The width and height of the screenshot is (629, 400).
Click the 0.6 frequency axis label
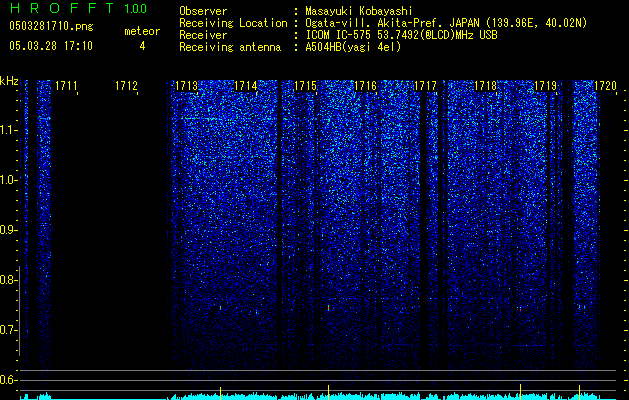(x=8, y=380)
